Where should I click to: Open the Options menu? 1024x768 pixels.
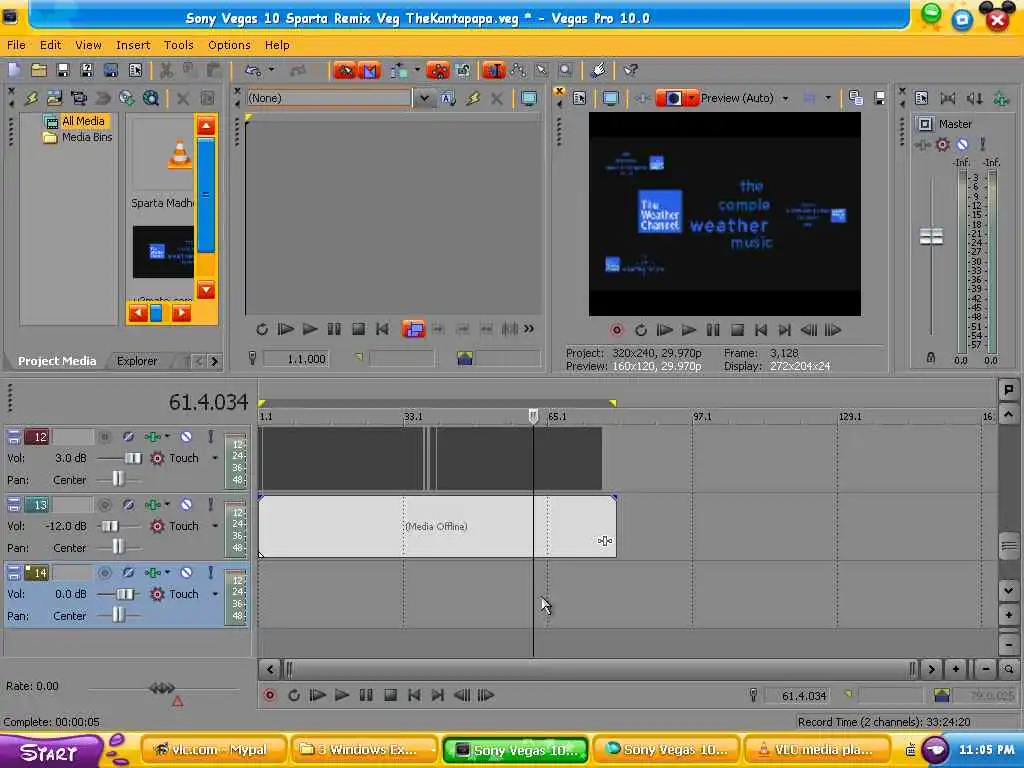[x=229, y=45]
